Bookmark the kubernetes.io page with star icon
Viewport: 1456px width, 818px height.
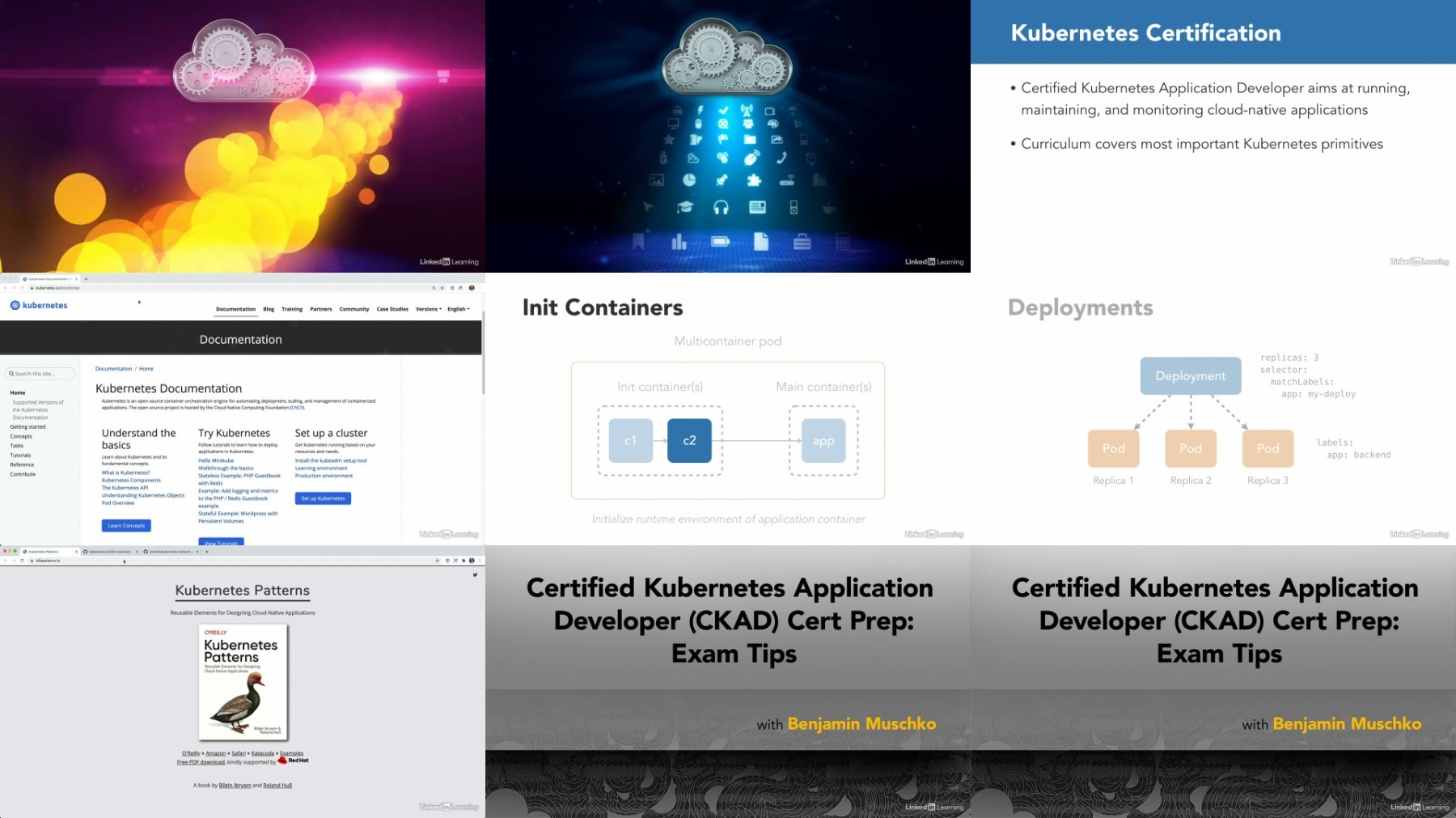coord(442,288)
